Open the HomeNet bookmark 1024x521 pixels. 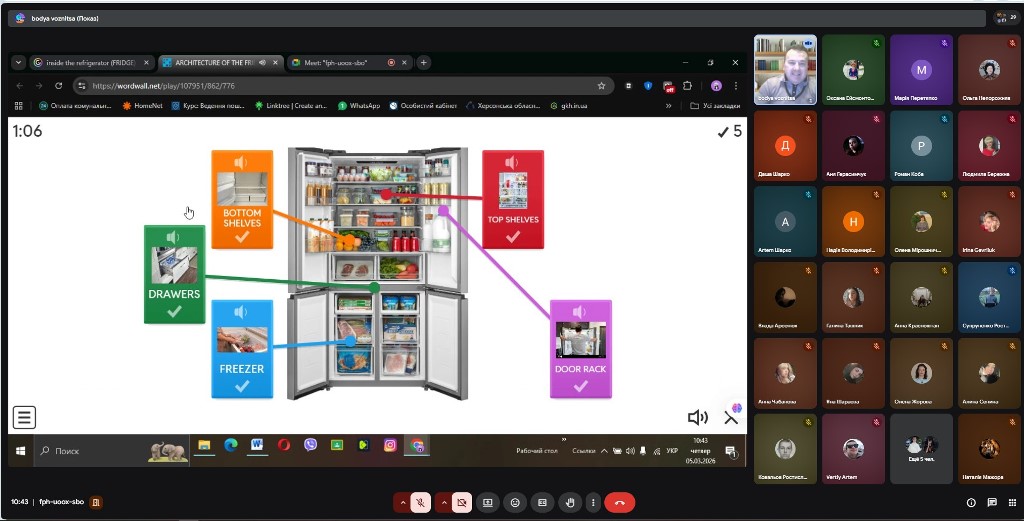[x=142, y=105]
